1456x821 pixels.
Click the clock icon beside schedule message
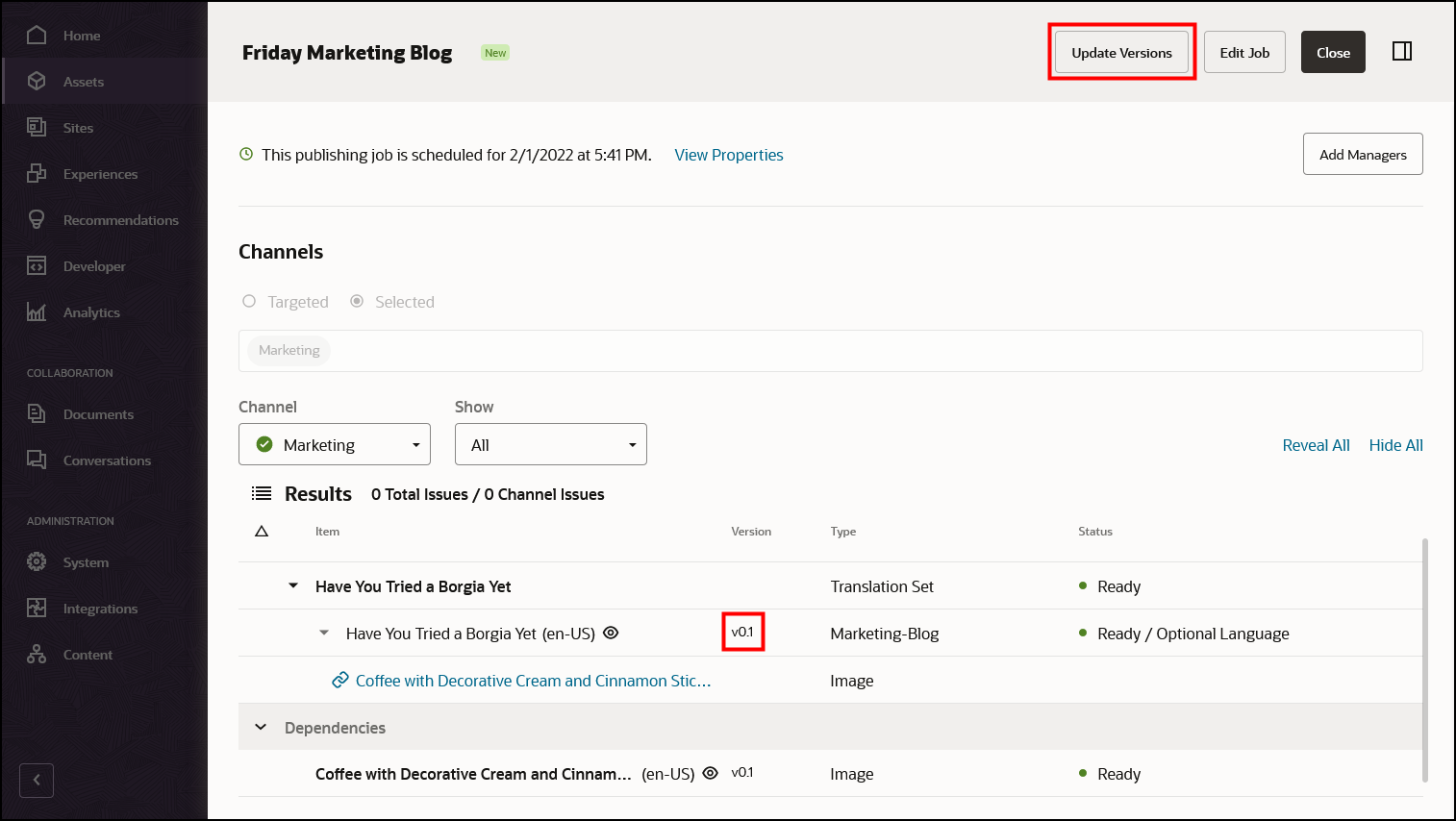click(x=246, y=154)
